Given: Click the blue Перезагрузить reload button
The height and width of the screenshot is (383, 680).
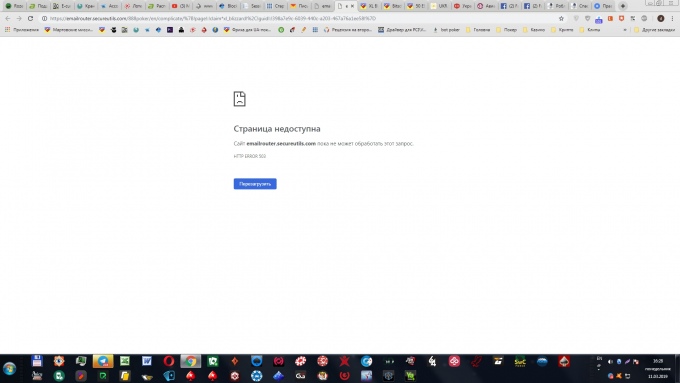Looking at the screenshot, I should [x=255, y=184].
